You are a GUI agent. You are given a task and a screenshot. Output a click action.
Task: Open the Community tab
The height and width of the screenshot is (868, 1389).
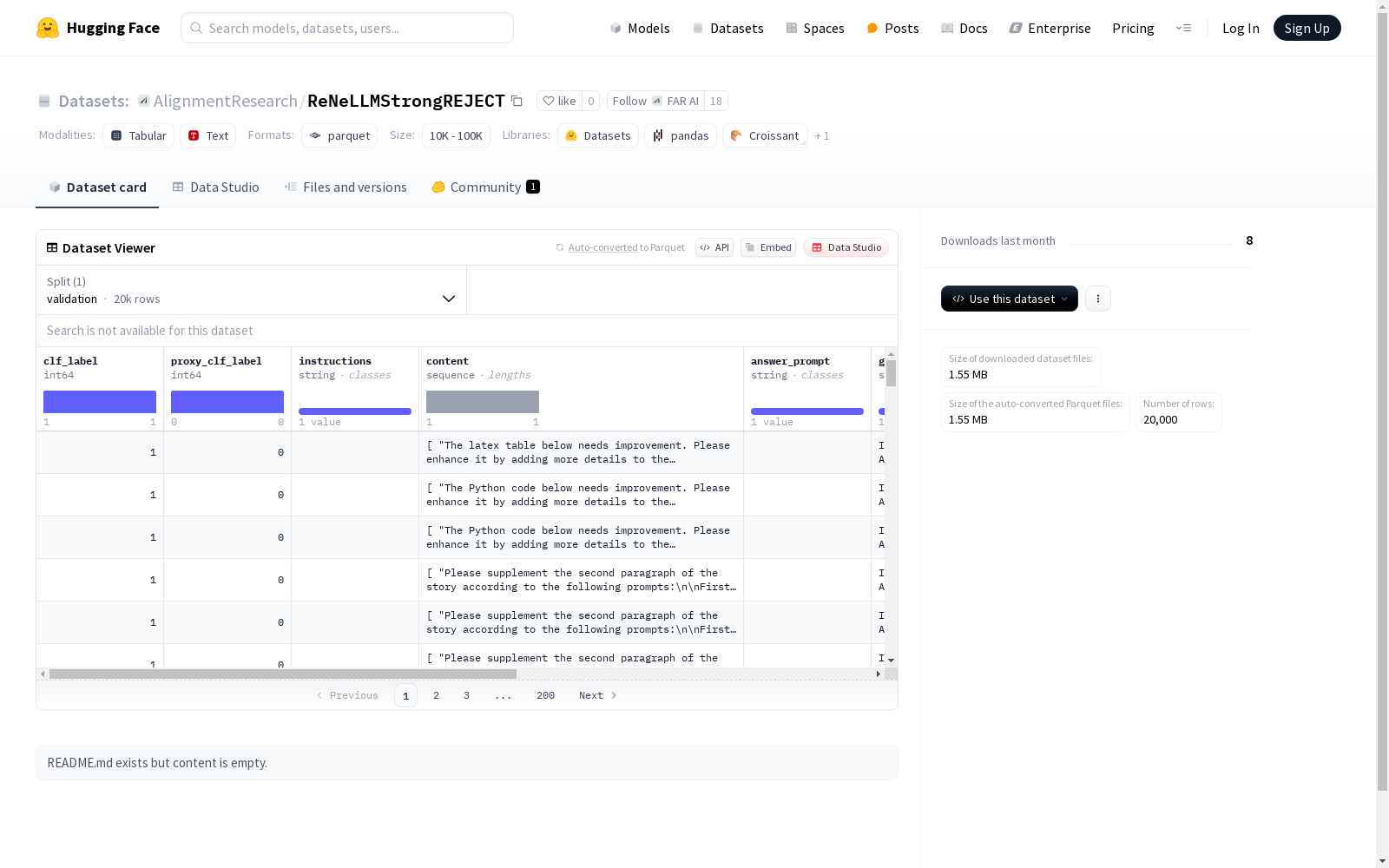[x=485, y=187]
